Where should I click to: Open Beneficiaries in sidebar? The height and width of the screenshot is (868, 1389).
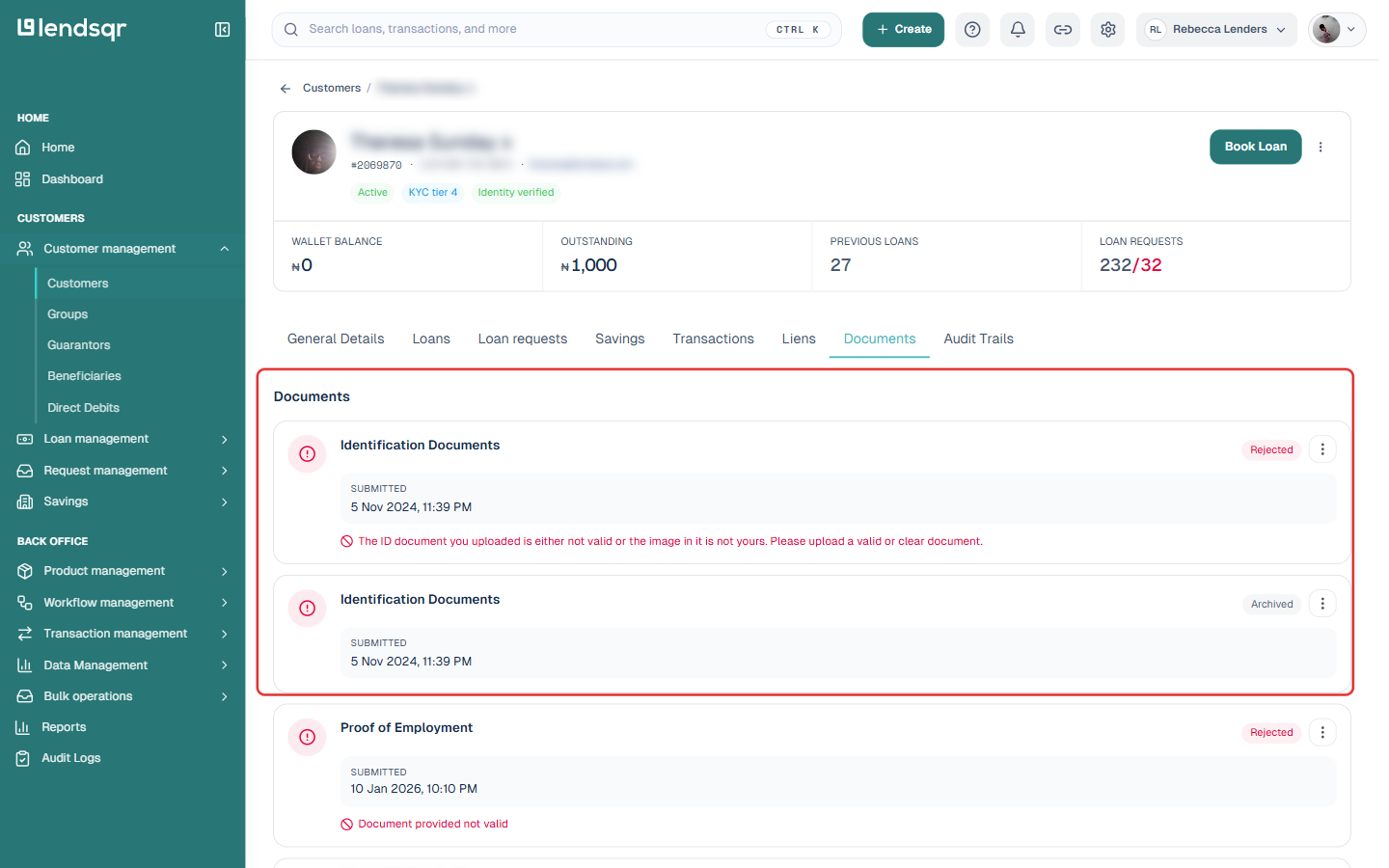(x=84, y=376)
